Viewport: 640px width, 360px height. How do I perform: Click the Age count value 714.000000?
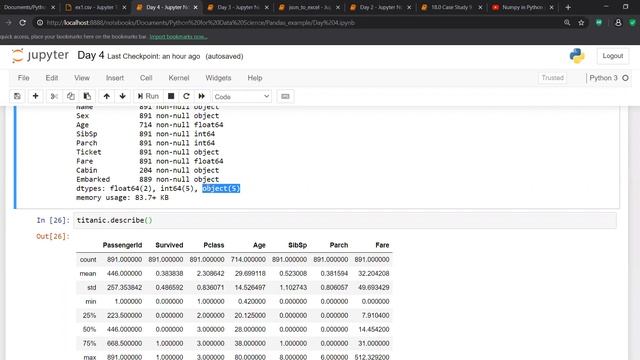[248, 260]
